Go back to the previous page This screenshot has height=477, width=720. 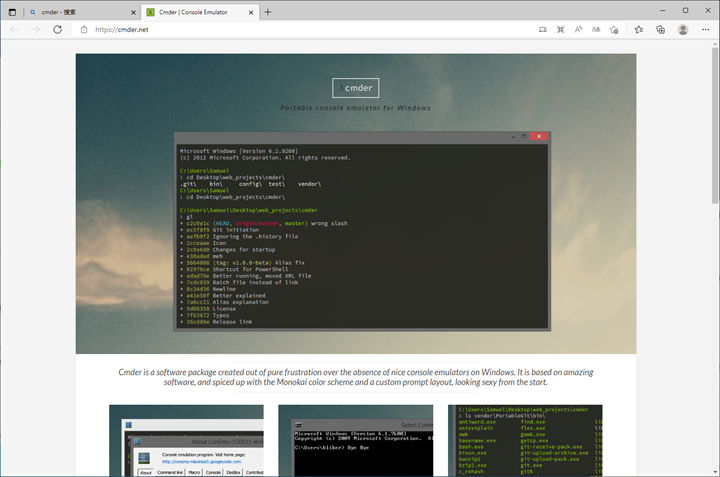pyautogui.click(x=14, y=29)
